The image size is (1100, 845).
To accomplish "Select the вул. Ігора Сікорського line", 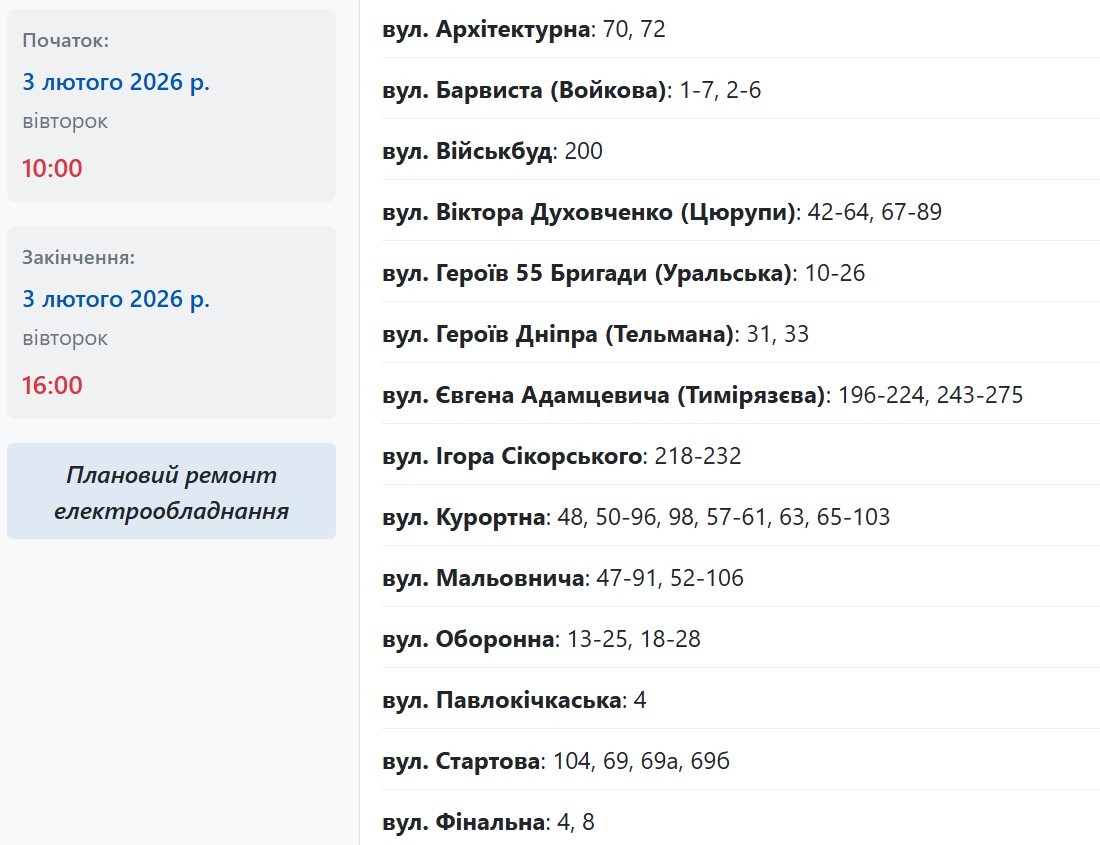I will pos(561,457).
